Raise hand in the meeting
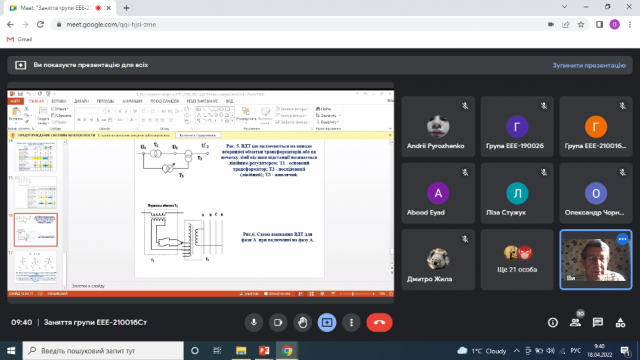 pyautogui.click(x=302, y=322)
